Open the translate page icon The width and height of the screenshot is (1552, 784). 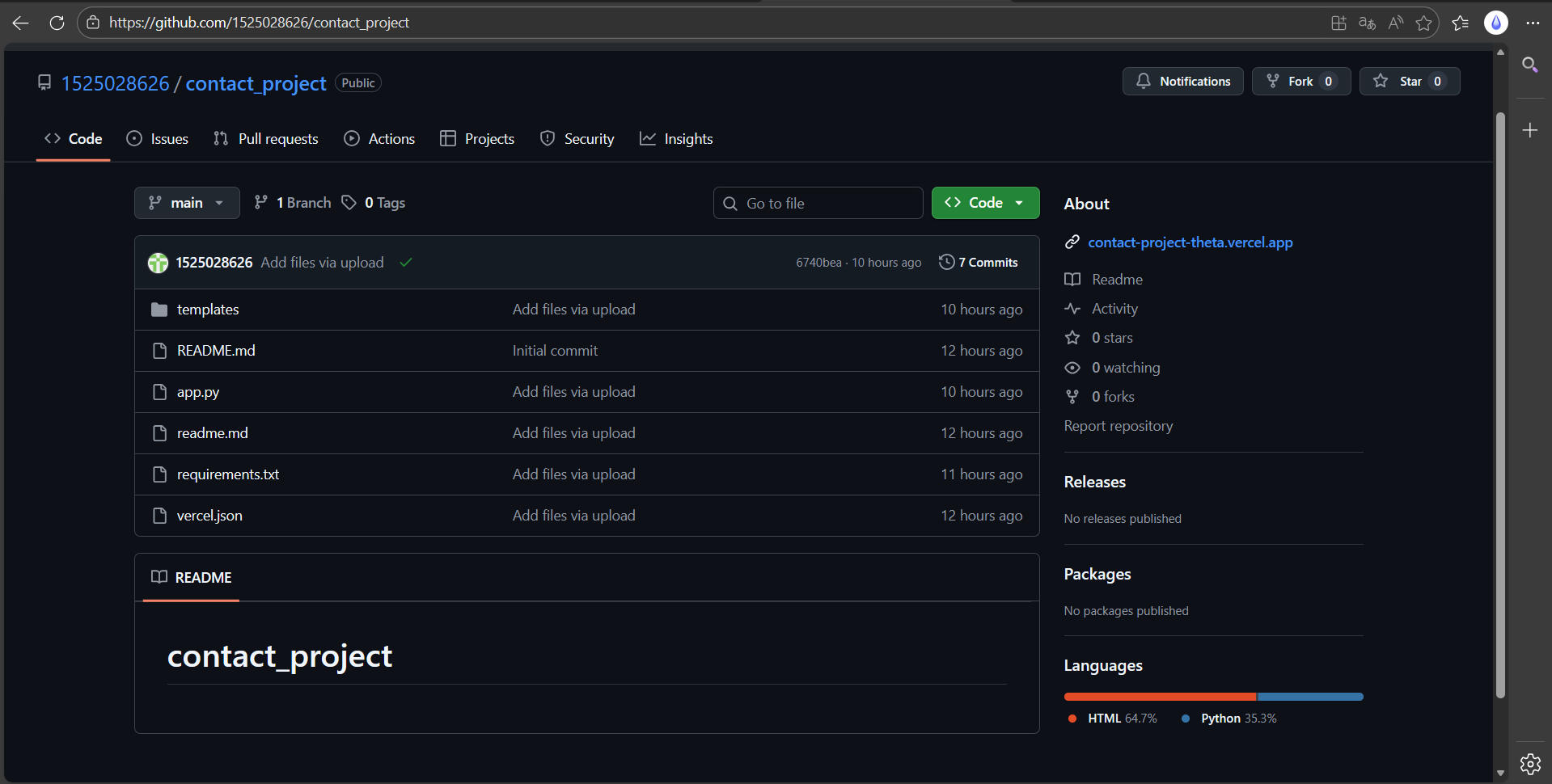pos(1367,23)
